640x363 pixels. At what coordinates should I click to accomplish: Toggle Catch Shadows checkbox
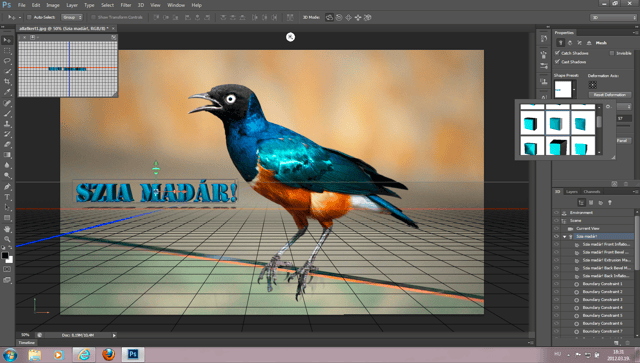pyautogui.click(x=557, y=53)
